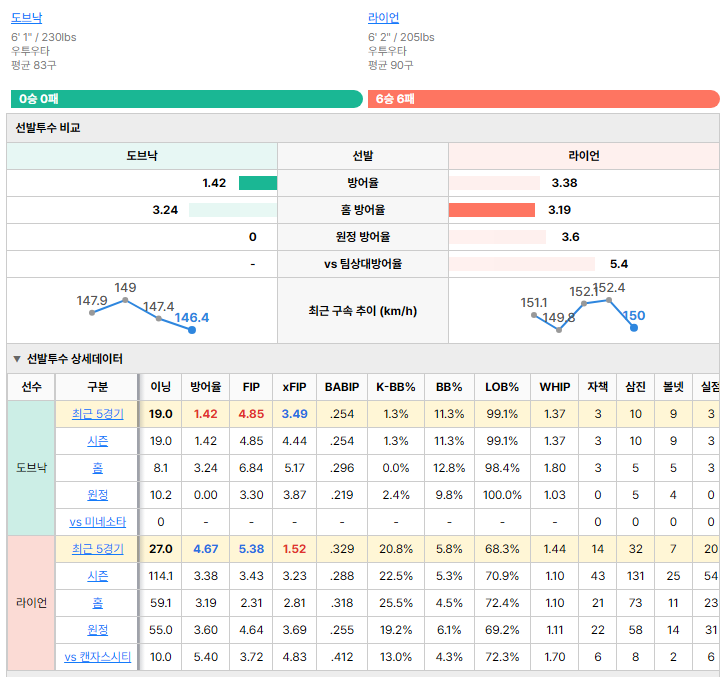Click the FIP column header
The height and width of the screenshot is (677, 726).
pos(251,387)
